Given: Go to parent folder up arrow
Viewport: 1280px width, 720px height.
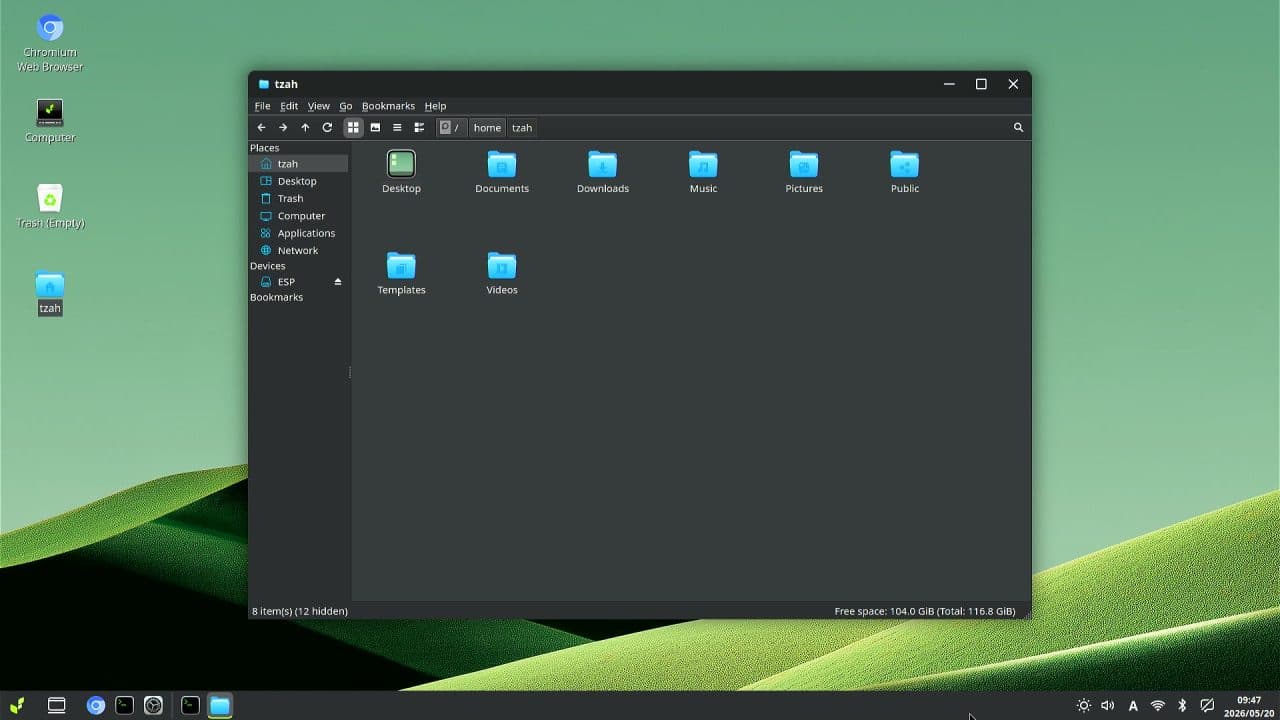Looking at the screenshot, I should point(305,128).
